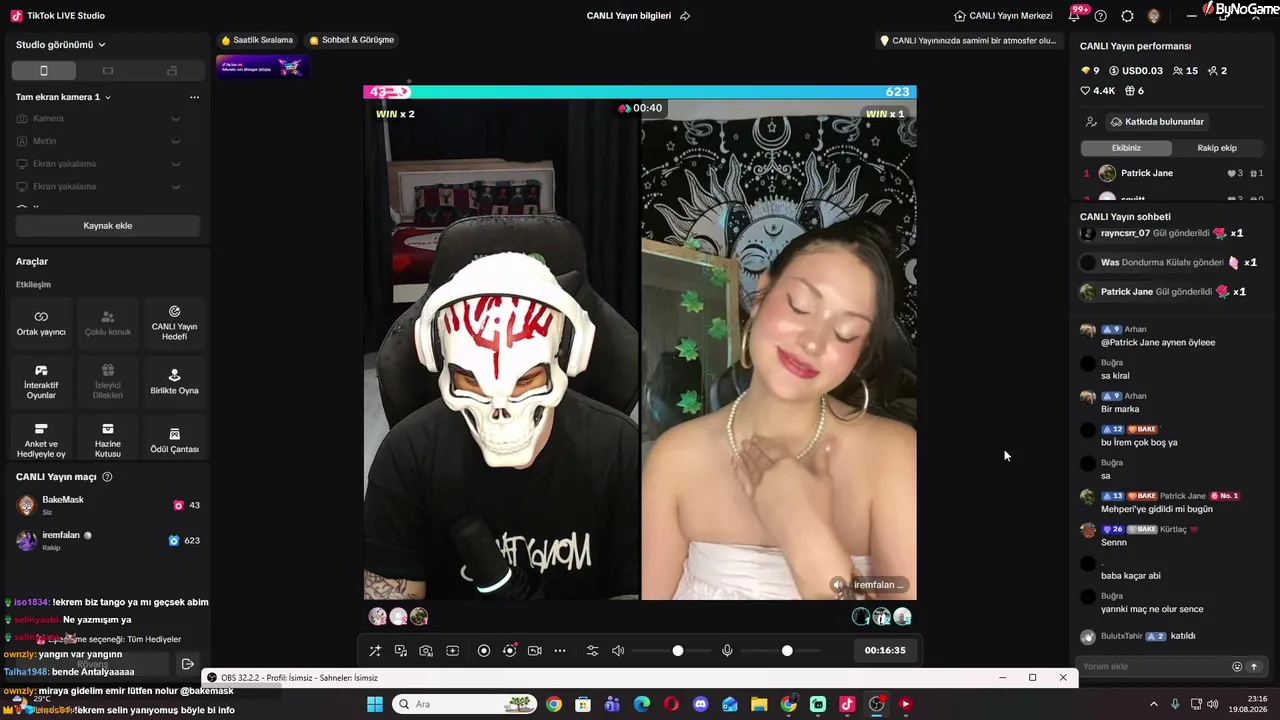Screen dimensions: 1280x720
Task: Open the Çoklu konuk tool
Action: pyautogui.click(x=108, y=323)
